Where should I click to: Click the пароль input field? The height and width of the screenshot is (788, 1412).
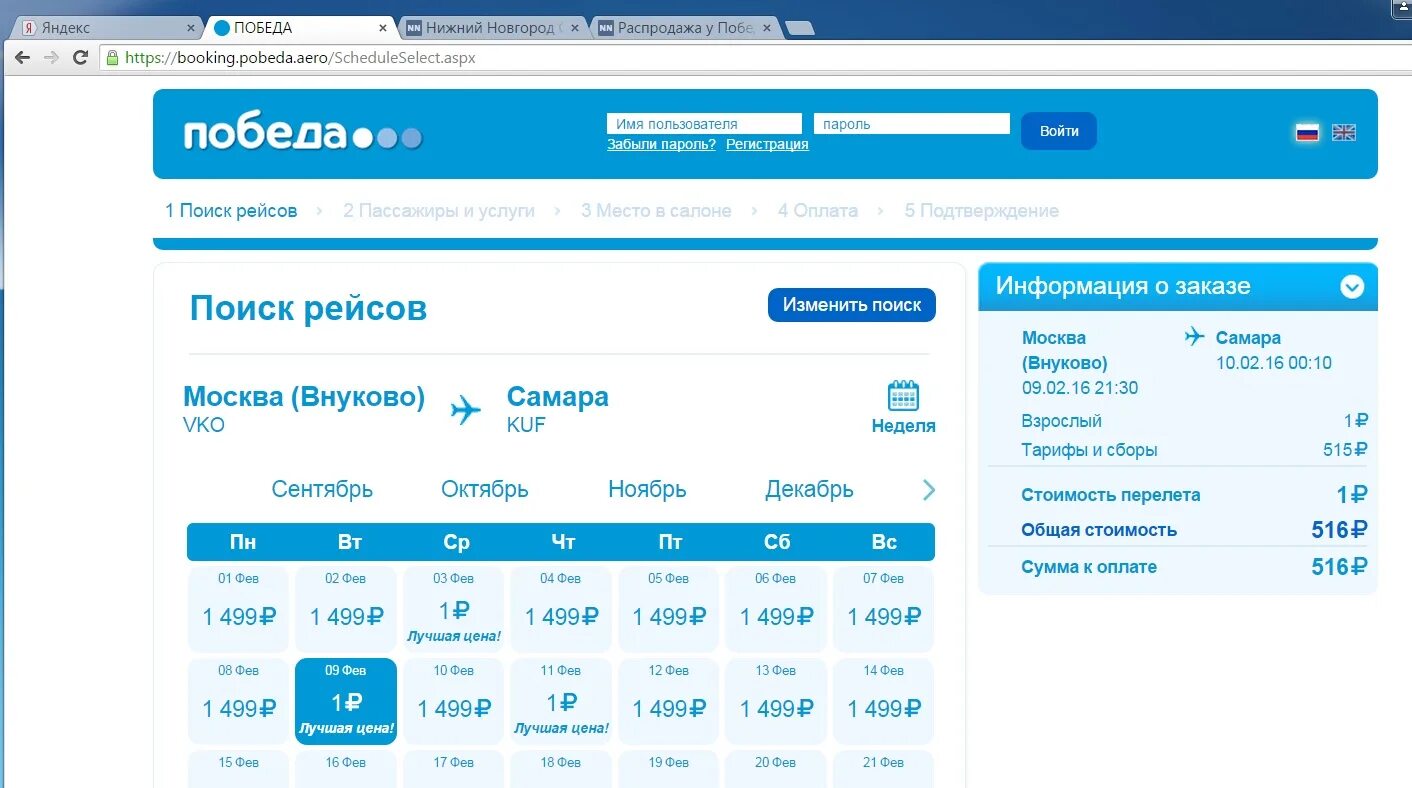pyautogui.click(x=912, y=124)
